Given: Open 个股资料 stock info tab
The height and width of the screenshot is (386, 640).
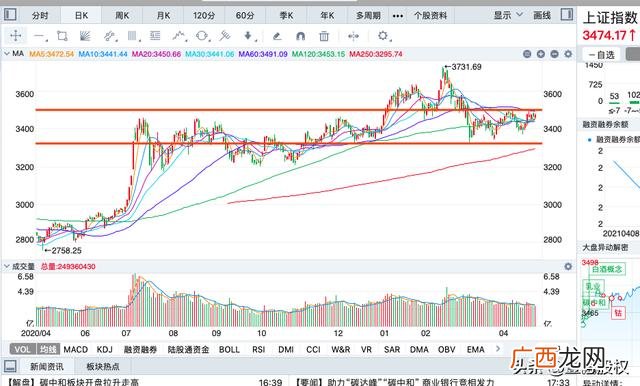Looking at the screenshot, I should click(x=431, y=16).
